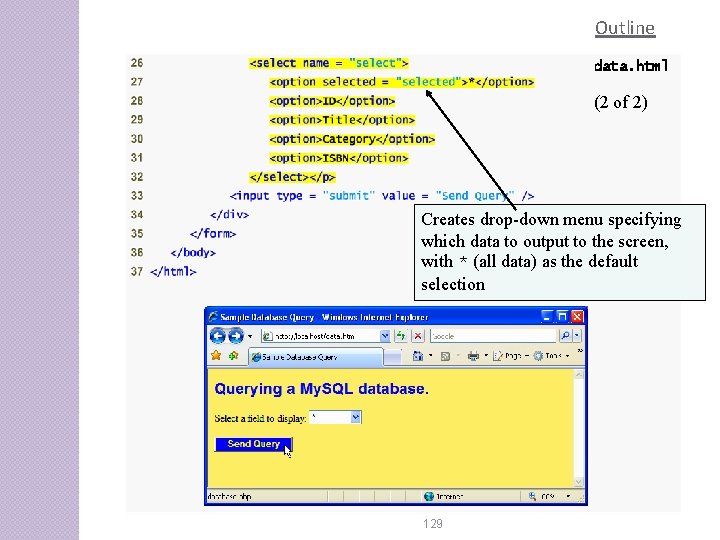
Task: Click the Outline heading link
Action: coord(625,28)
